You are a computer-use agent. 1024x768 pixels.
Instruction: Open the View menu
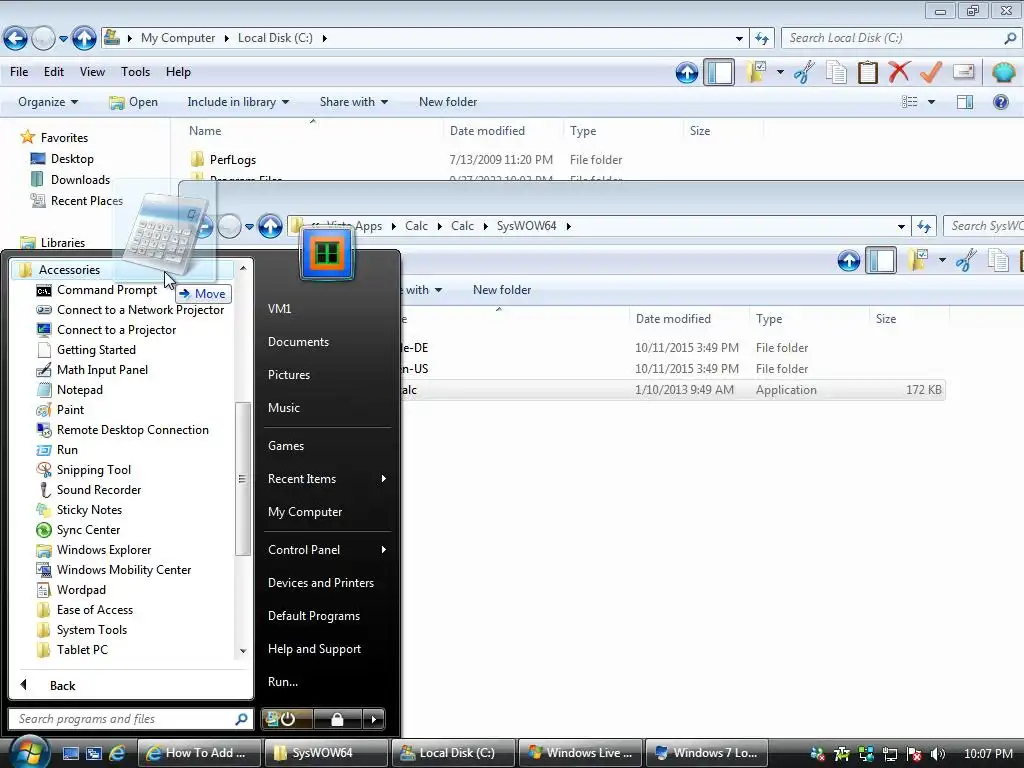92,72
